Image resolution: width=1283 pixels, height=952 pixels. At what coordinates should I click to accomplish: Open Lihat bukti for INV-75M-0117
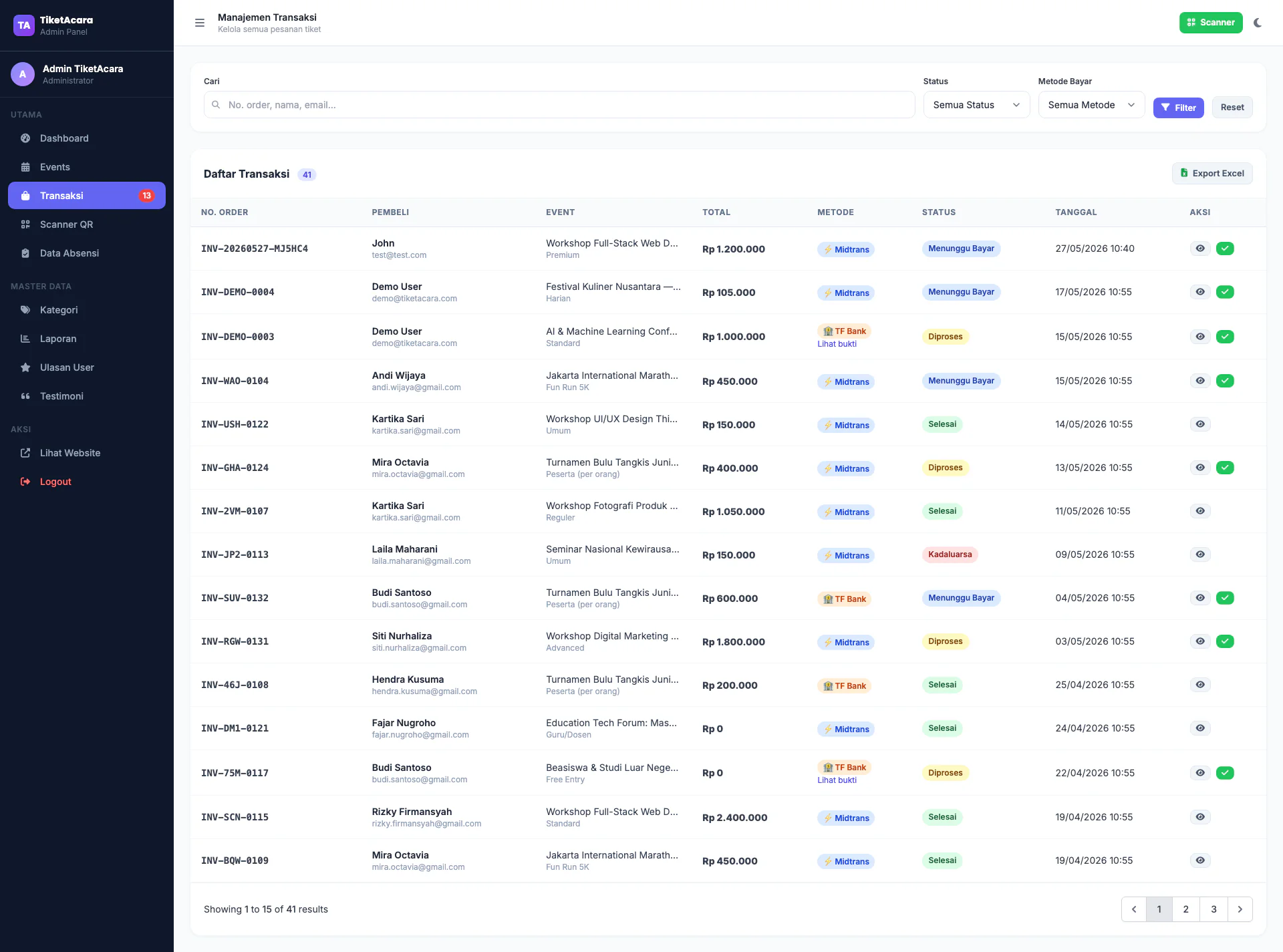tap(837, 780)
